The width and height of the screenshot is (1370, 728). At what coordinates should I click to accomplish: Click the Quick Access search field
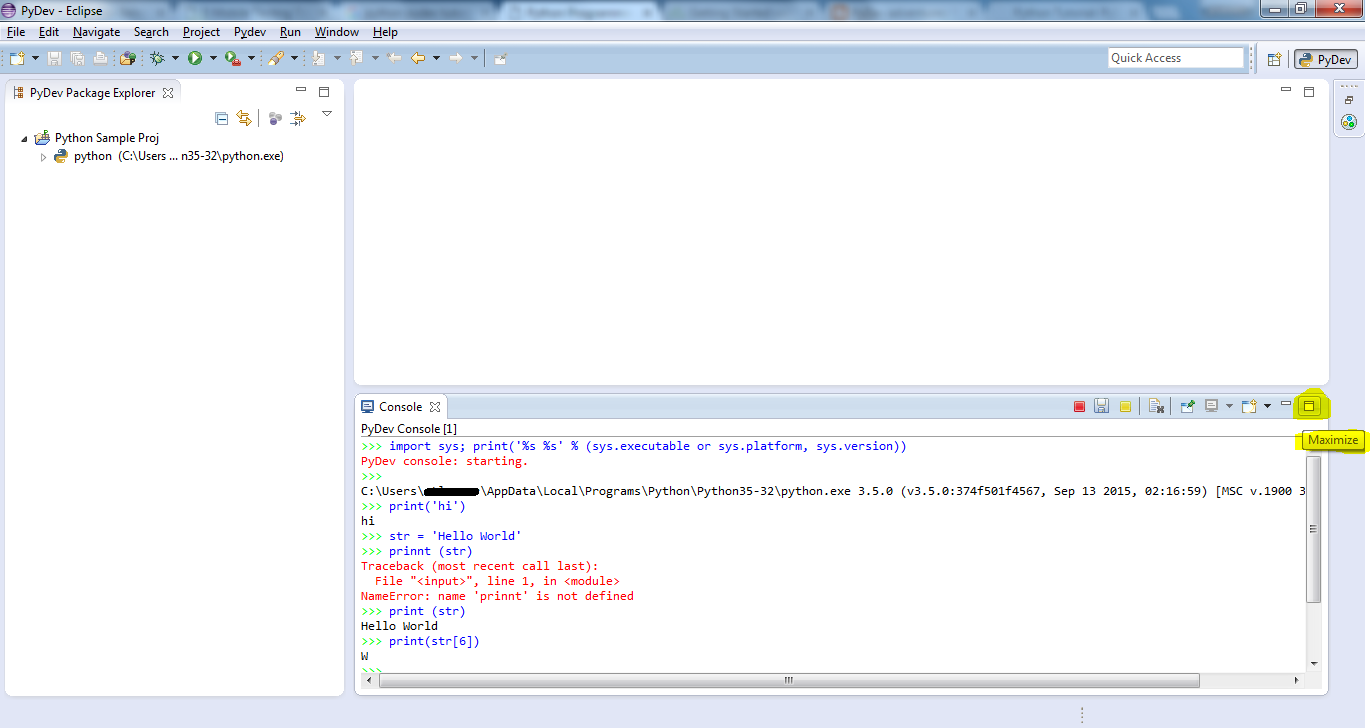pyautogui.click(x=1176, y=58)
